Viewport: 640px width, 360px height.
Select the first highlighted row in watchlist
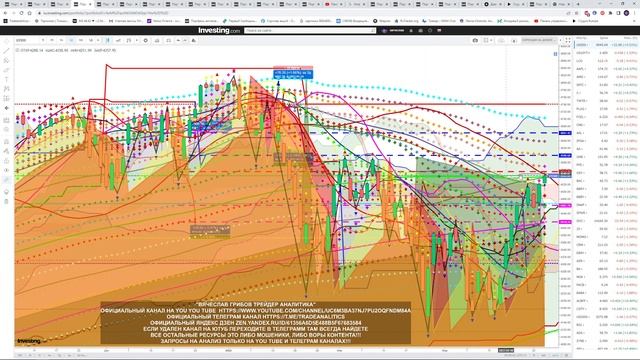[x=607, y=45]
